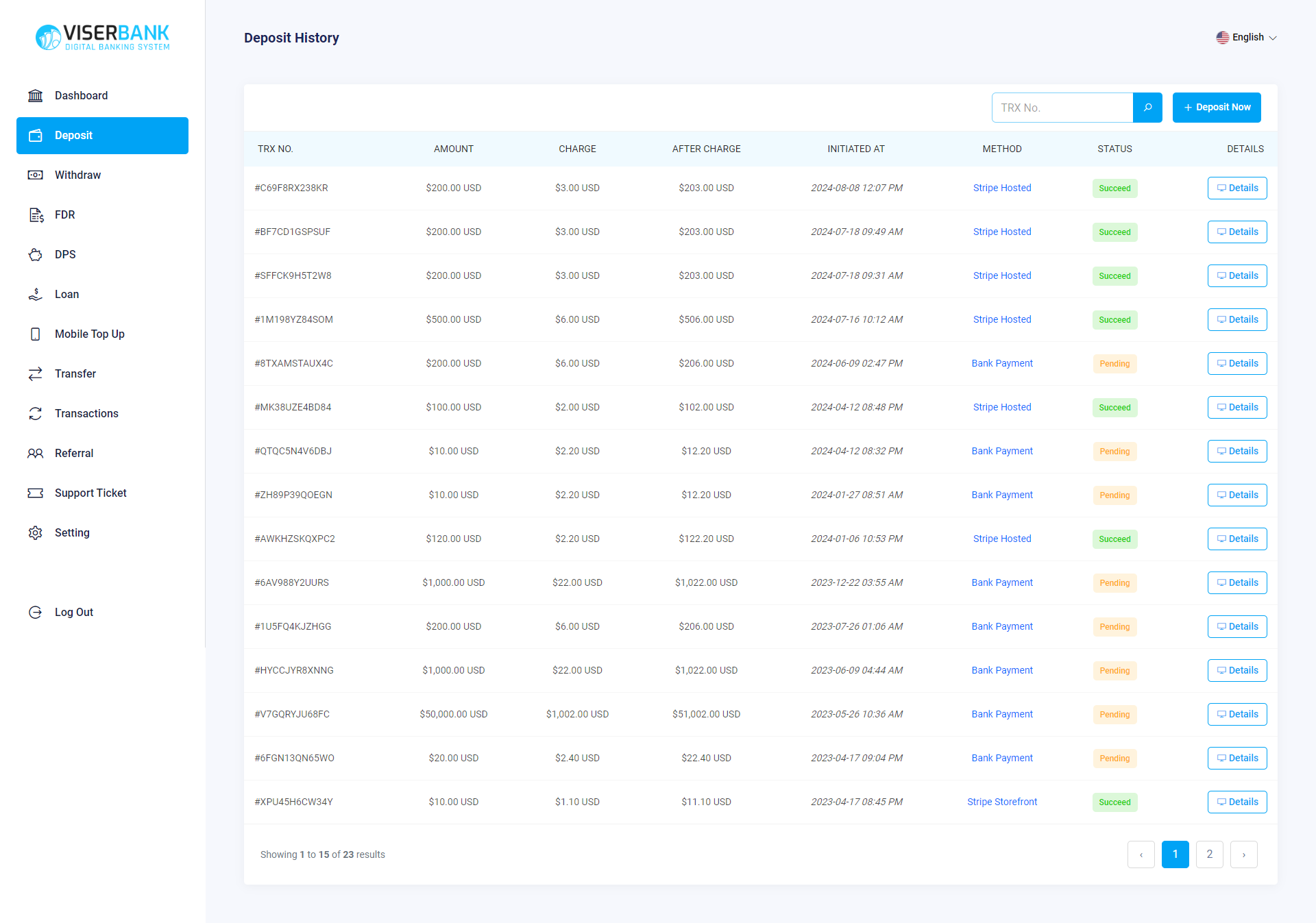Click the Setting gear icon
1316x923 pixels.
tap(35, 533)
